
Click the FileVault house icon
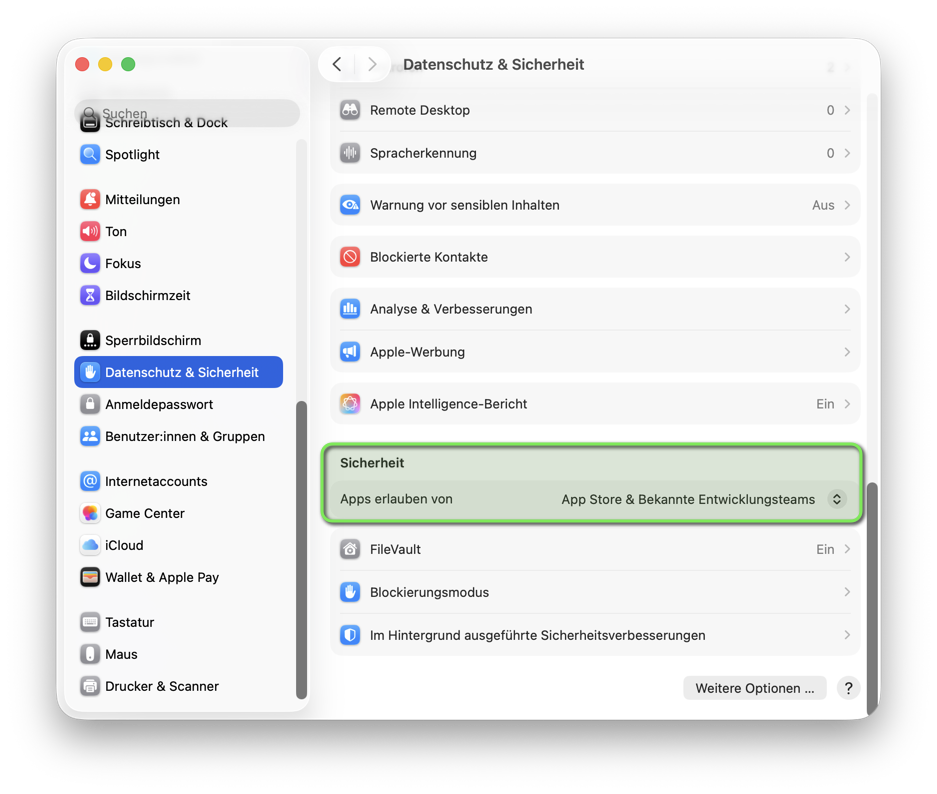coord(350,550)
